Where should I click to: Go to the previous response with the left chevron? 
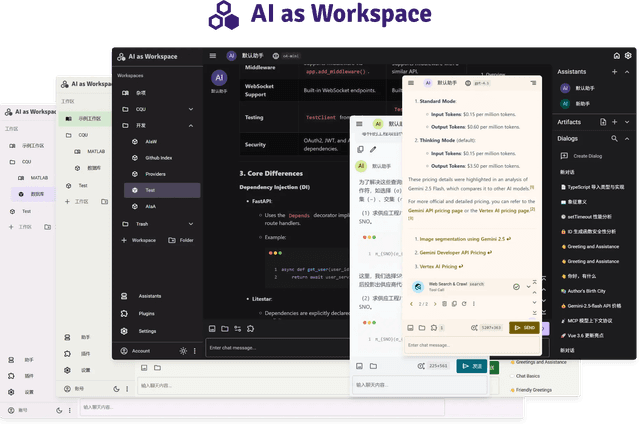click(x=411, y=304)
